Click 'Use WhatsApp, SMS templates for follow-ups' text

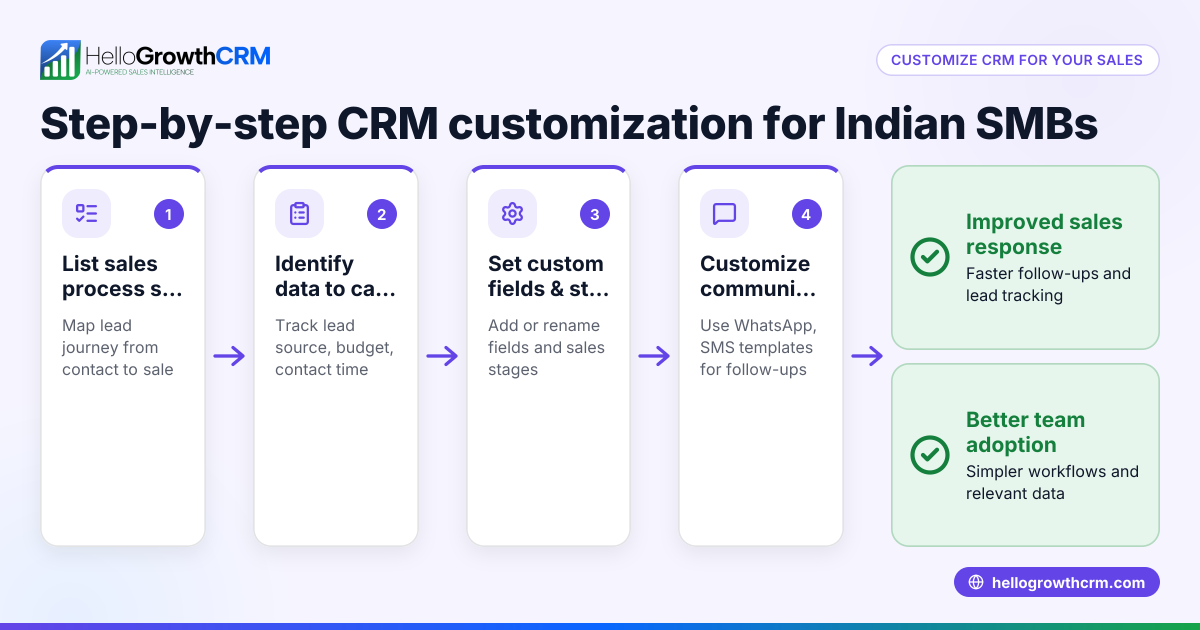[759, 347]
